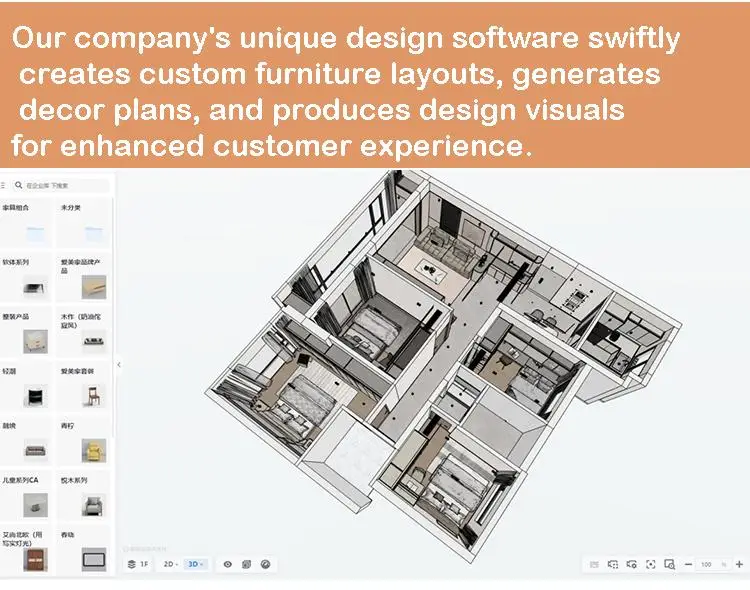Select the cream dresser cabinet thumbnail
This screenshot has width=750, height=590.
[x=35, y=342]
